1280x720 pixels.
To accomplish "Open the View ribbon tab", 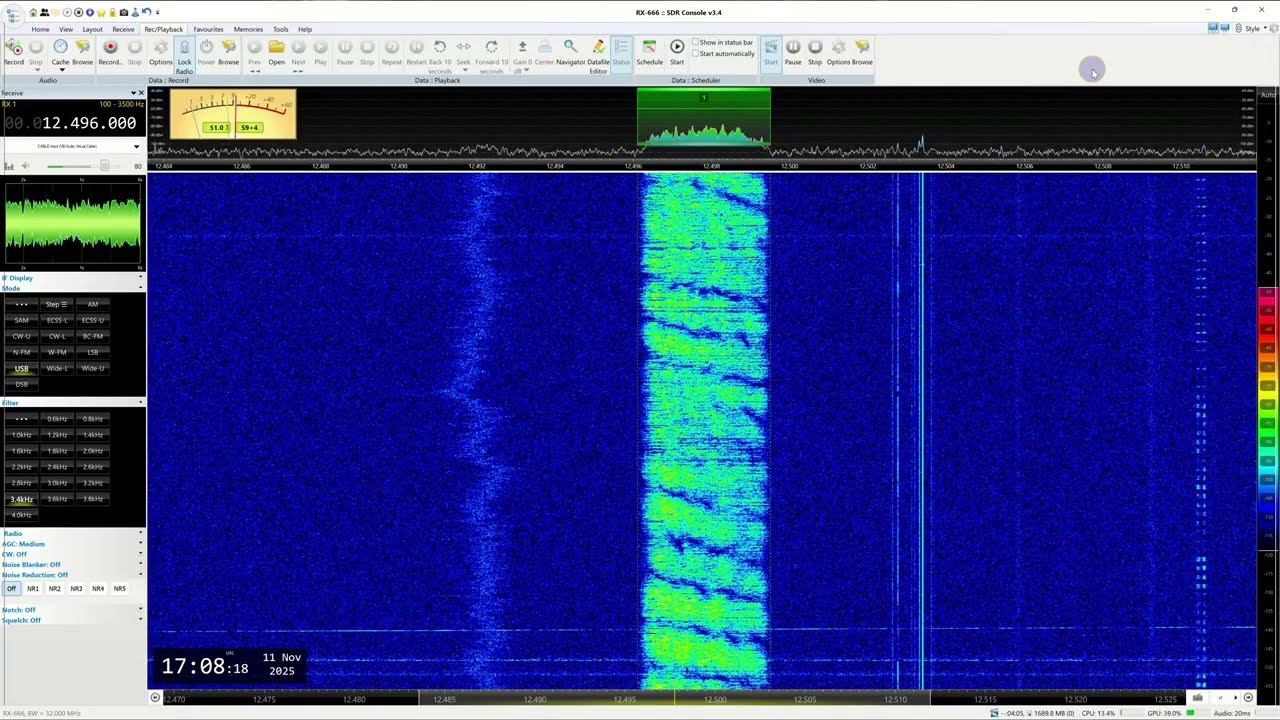I will (66, 29).
